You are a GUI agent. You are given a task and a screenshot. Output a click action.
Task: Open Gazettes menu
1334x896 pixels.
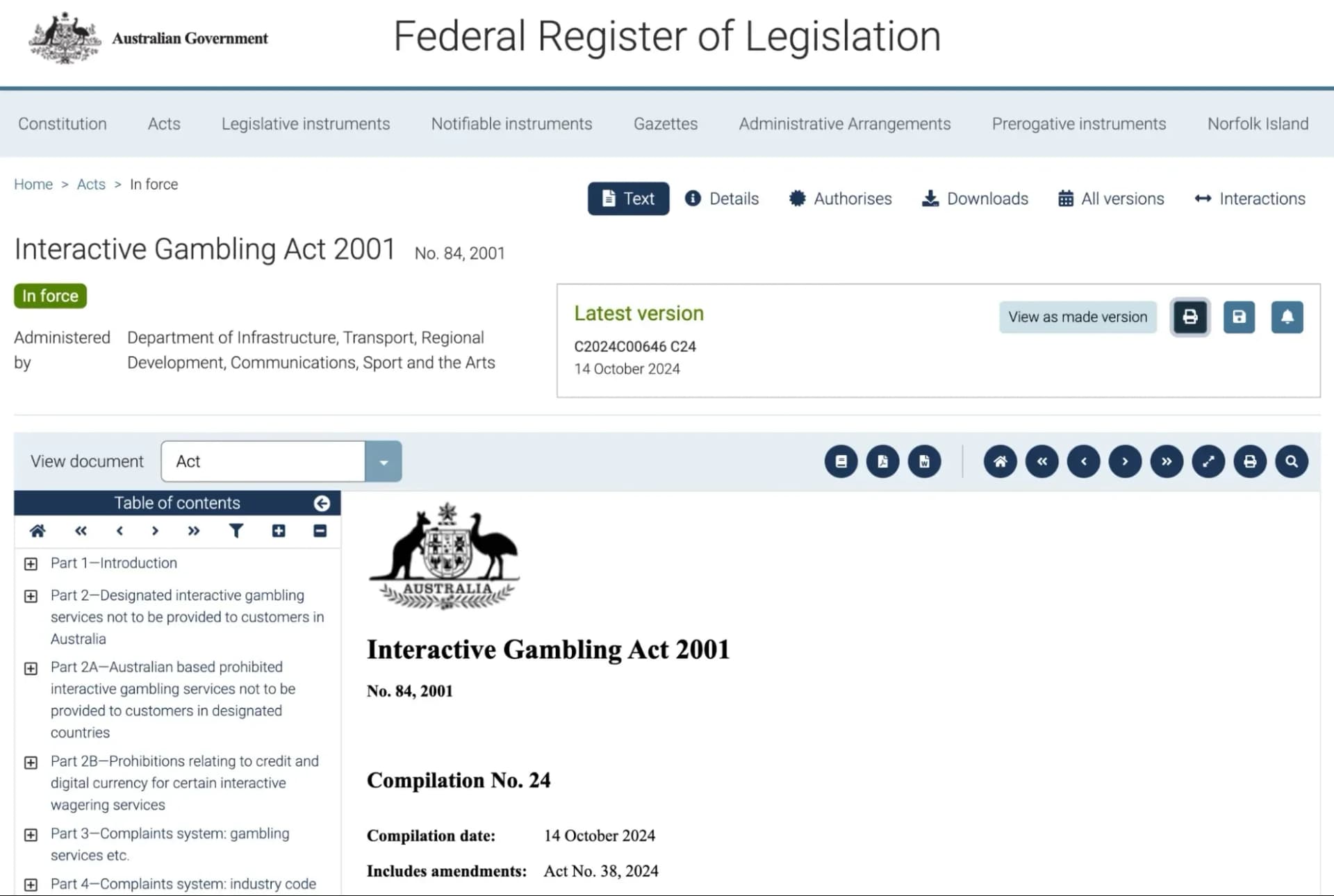pos(666,124)
